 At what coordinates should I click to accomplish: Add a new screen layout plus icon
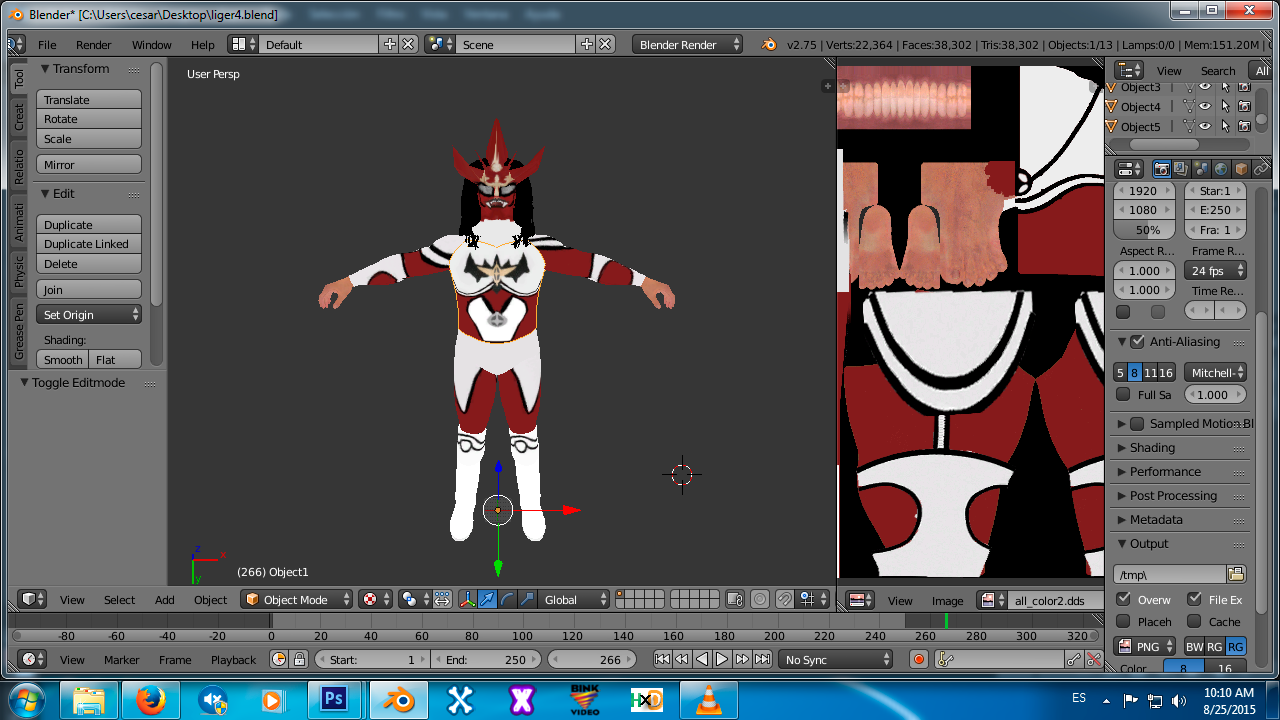tap(389, 44)
